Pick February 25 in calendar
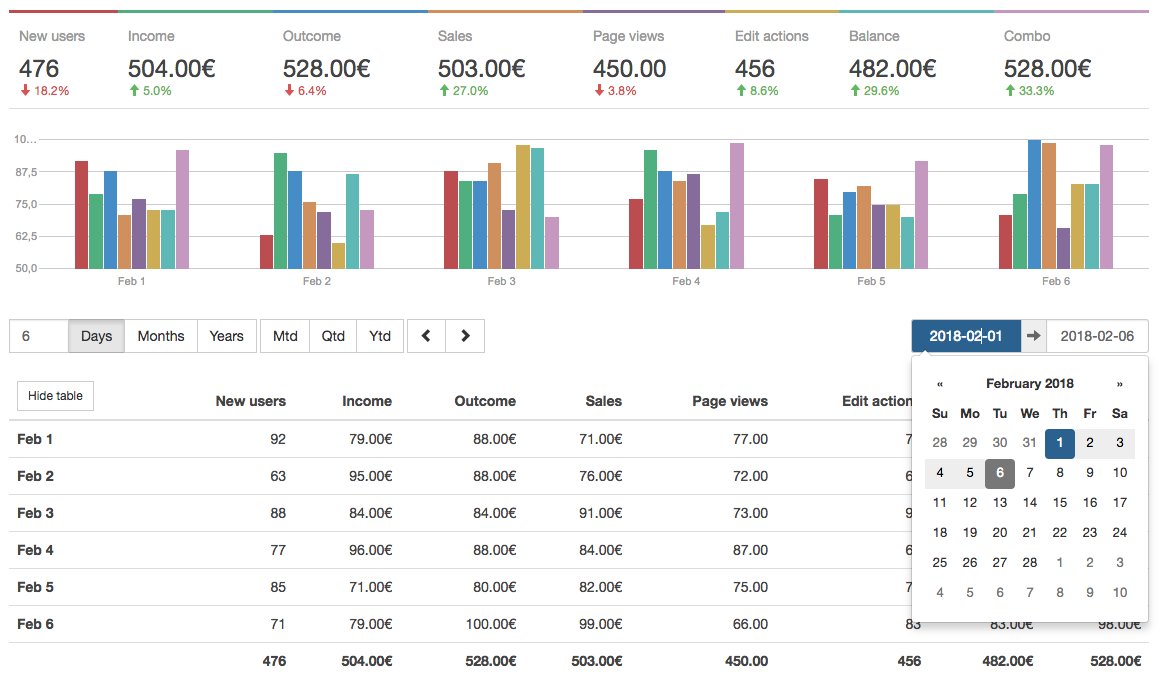The image size is (1163, 684). pos(940,563)
